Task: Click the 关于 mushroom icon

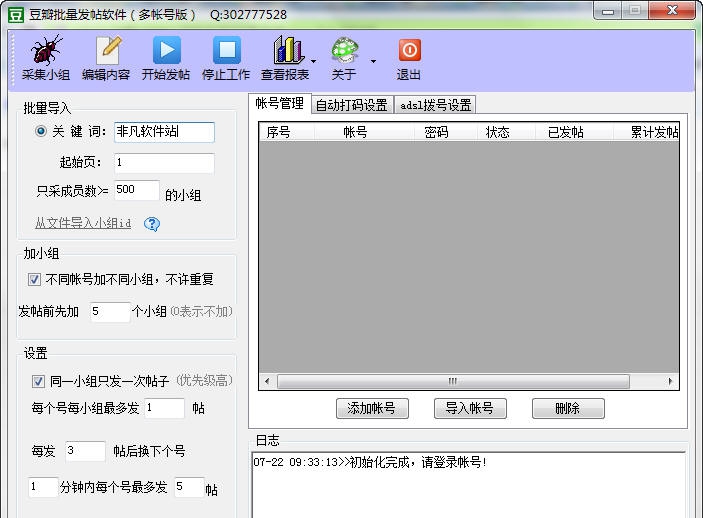Action: coord(344,50)
